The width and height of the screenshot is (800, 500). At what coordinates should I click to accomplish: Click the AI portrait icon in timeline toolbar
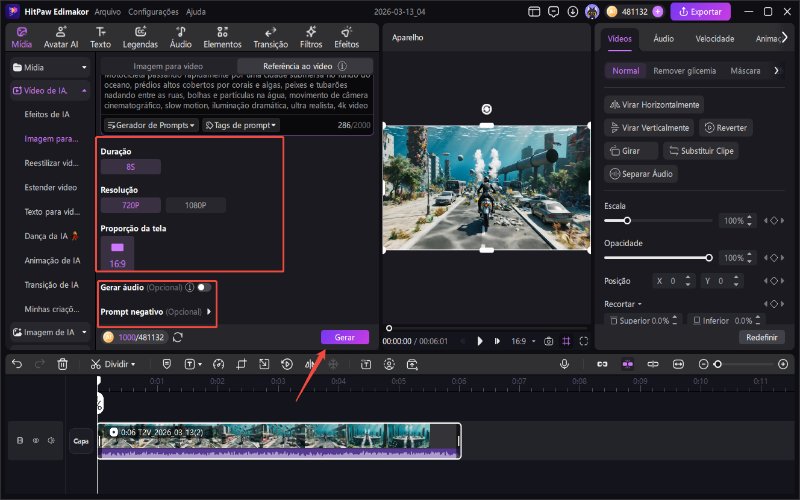click(x=389, y=364)
